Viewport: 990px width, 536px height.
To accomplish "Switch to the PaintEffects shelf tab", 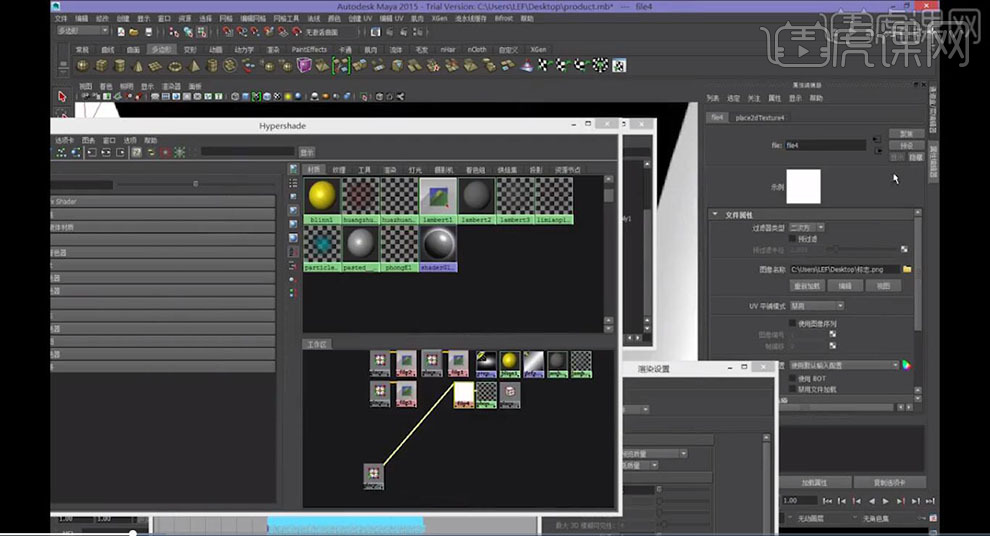I will 309,49.
